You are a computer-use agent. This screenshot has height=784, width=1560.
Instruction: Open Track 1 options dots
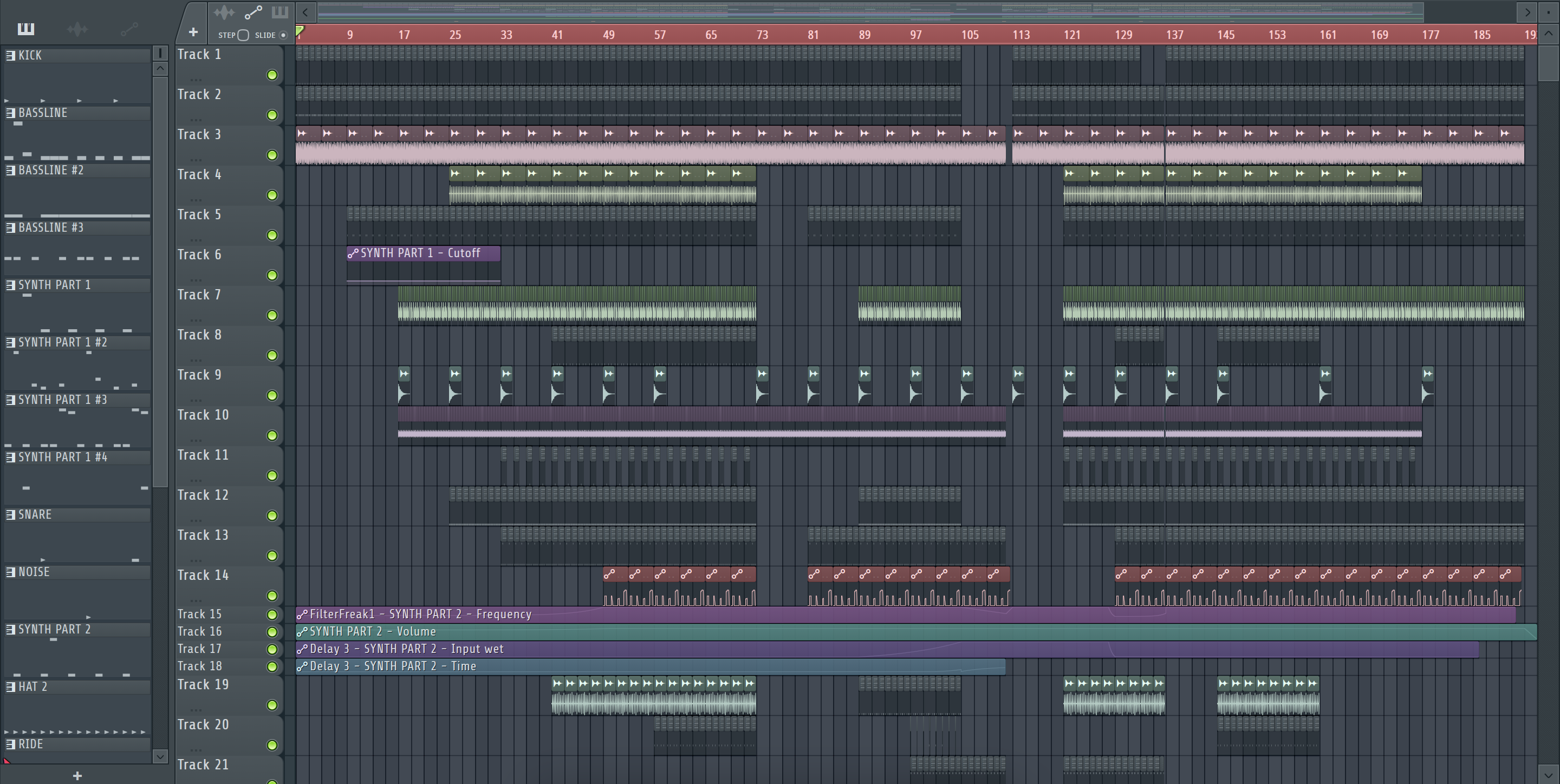[195, 79]
